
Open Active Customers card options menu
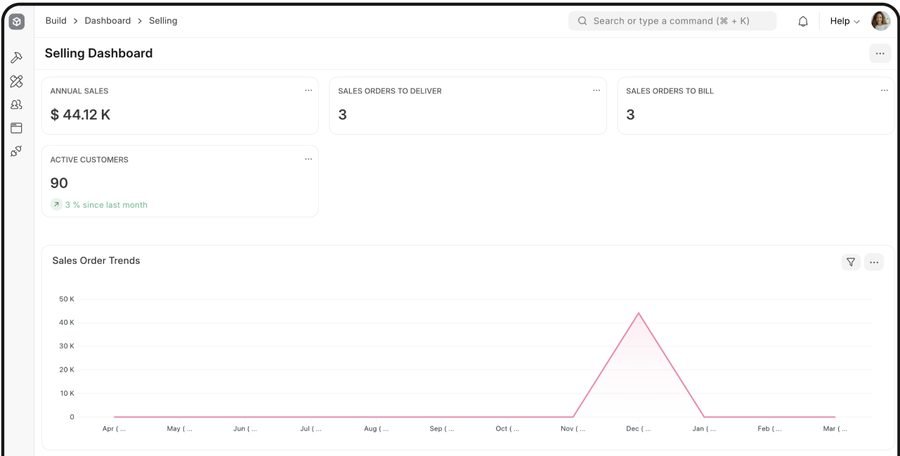click(308, 160)
